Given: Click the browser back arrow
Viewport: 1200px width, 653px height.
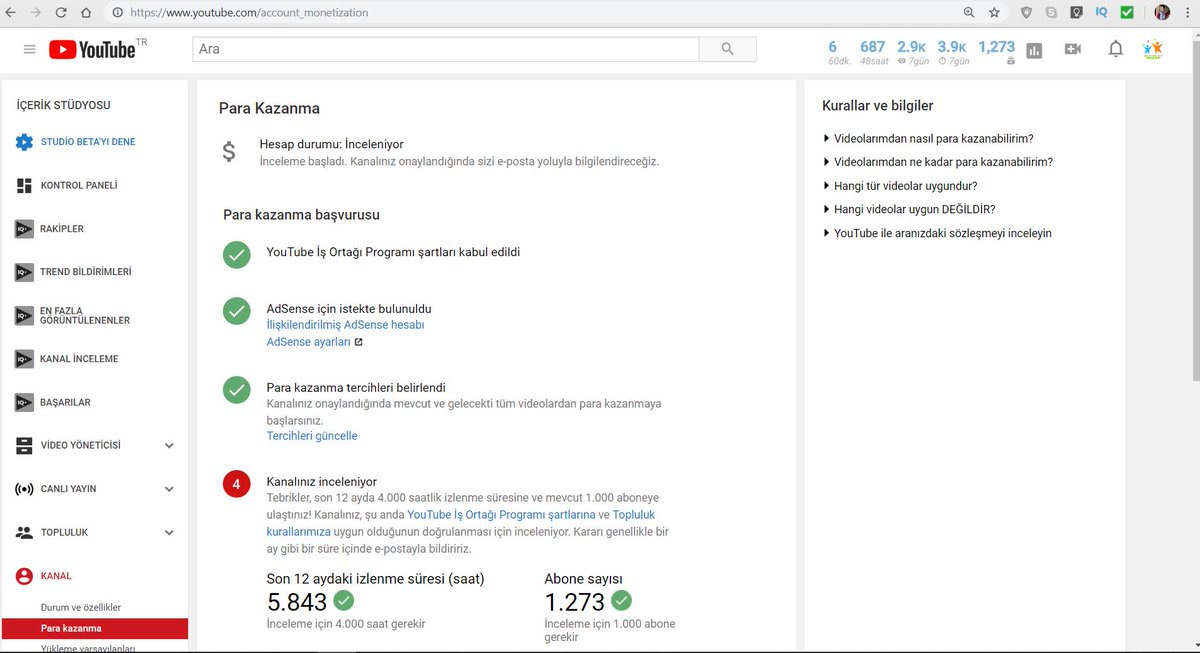Looking at the screenshot, I should [11, 13].
